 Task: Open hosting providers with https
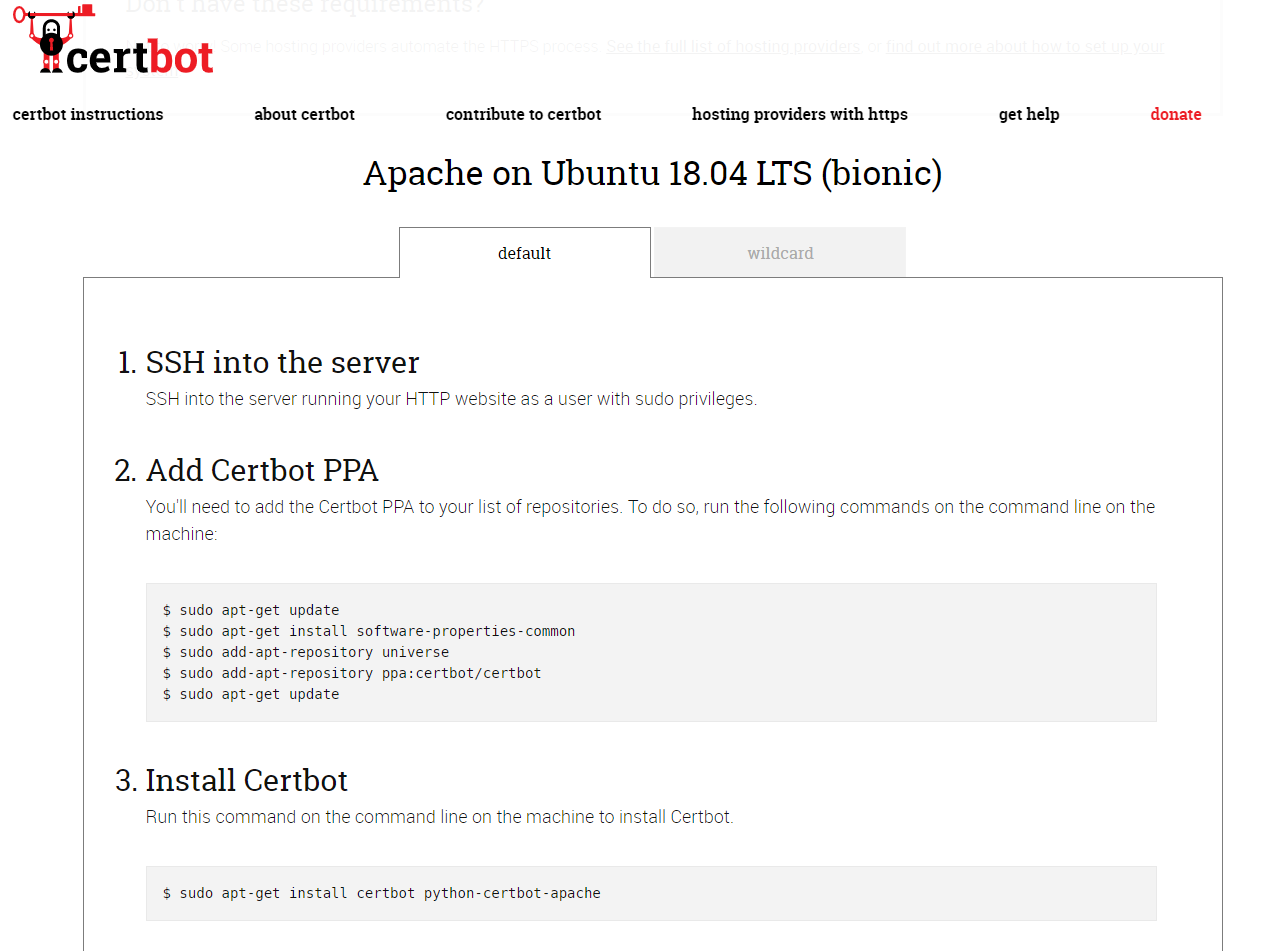[x=800, y=114]
